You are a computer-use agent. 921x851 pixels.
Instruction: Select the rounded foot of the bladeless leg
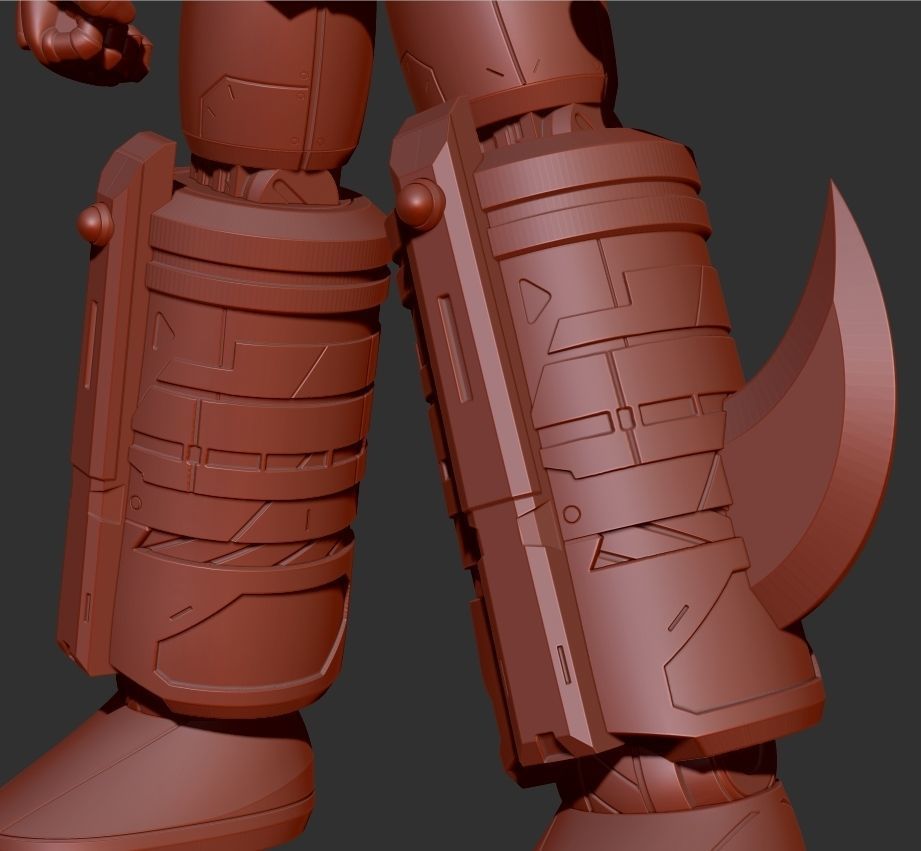click(162, 778)
